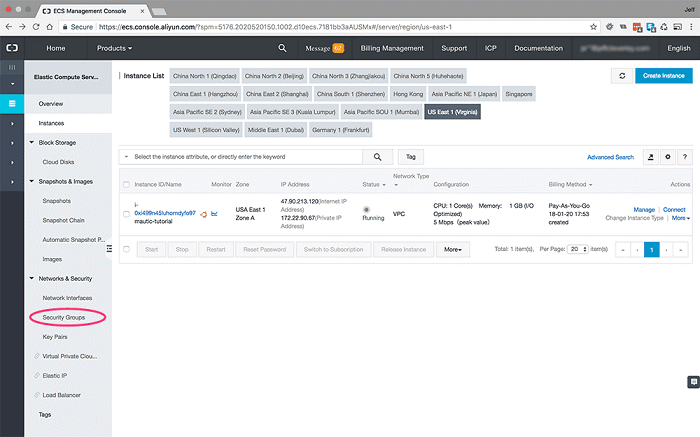This screenshot has height=437, width=700.
Task: Click the highlighted list icon in left rail
Action: pyautogui.click(x=12, y=104)
